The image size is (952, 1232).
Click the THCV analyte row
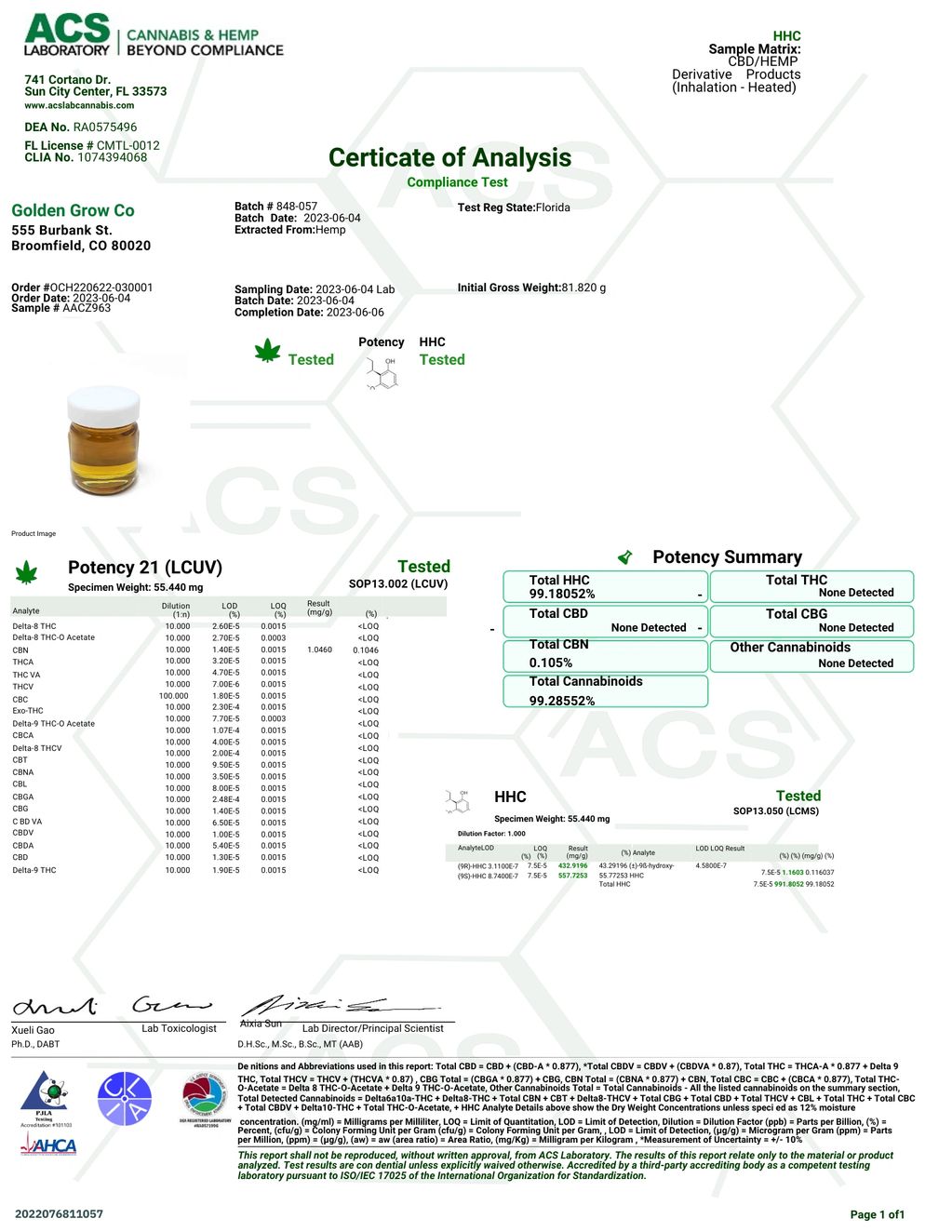[x=195, y=686]
